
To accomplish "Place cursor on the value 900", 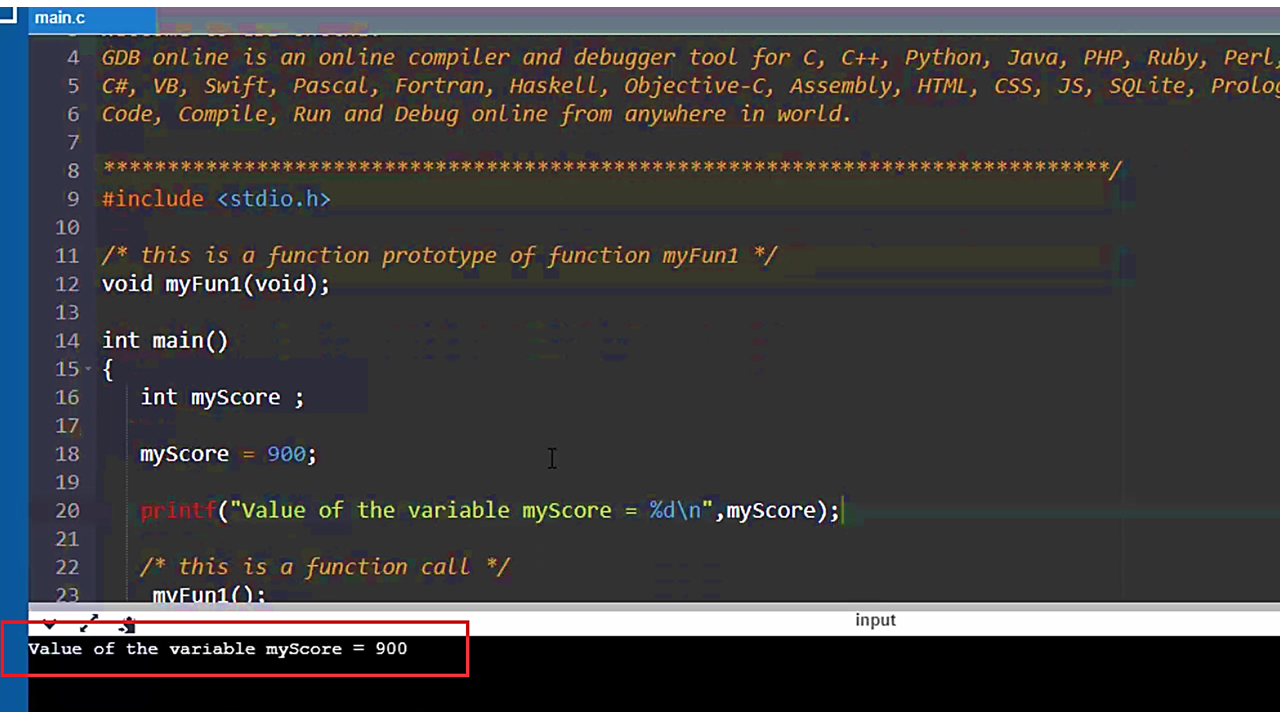I will 286,454.
